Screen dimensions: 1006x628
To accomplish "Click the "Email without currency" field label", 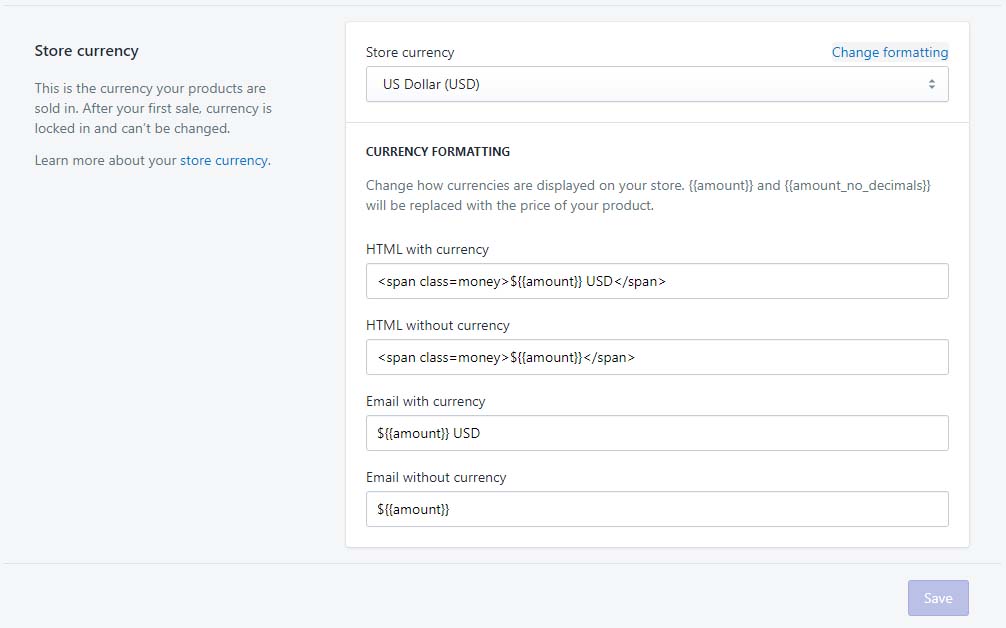I will [436, 477].
